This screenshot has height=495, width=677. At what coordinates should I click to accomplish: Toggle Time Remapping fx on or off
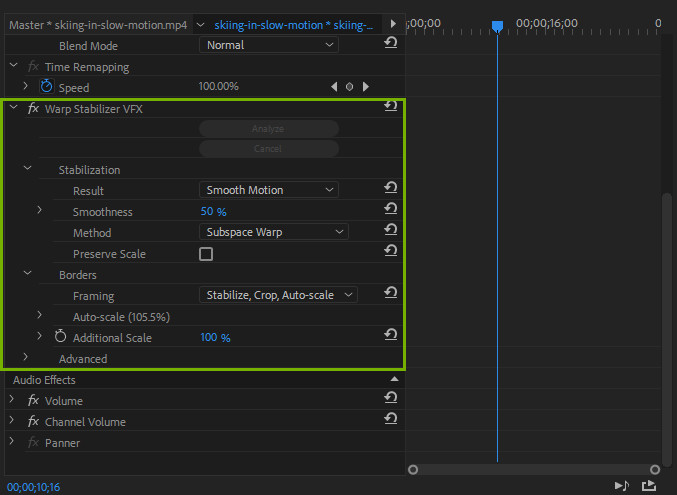click(33, 67)
